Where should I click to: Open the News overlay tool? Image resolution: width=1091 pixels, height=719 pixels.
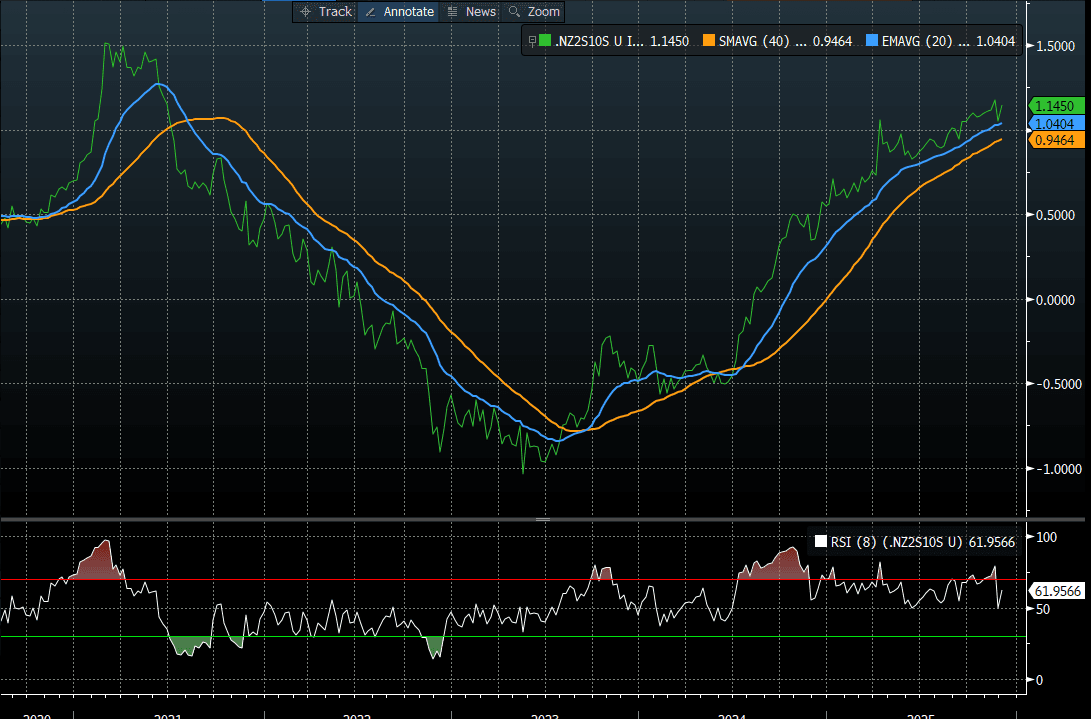(x=472, y=12)
